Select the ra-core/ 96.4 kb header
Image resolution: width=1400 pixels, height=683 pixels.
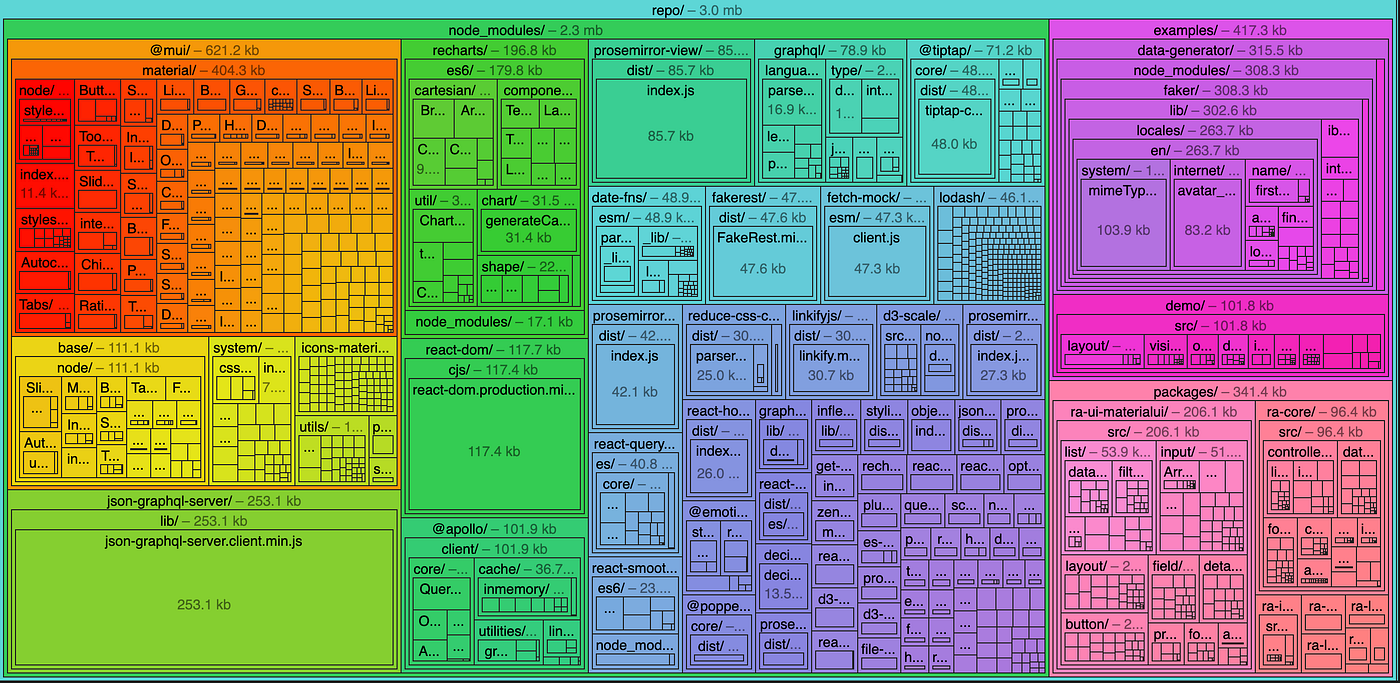click(x=1323, y=411)
